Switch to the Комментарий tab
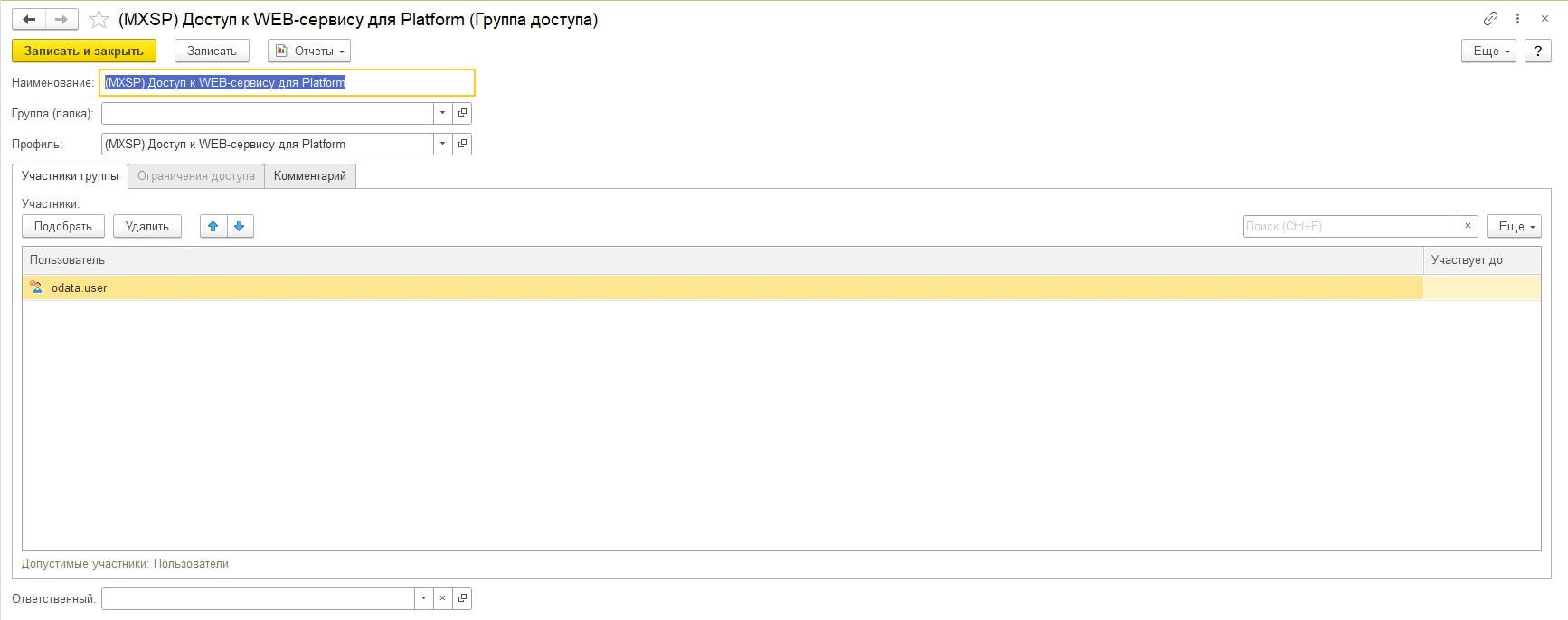1568x620 pixels. pyautogui.click(x=310, y=176)
